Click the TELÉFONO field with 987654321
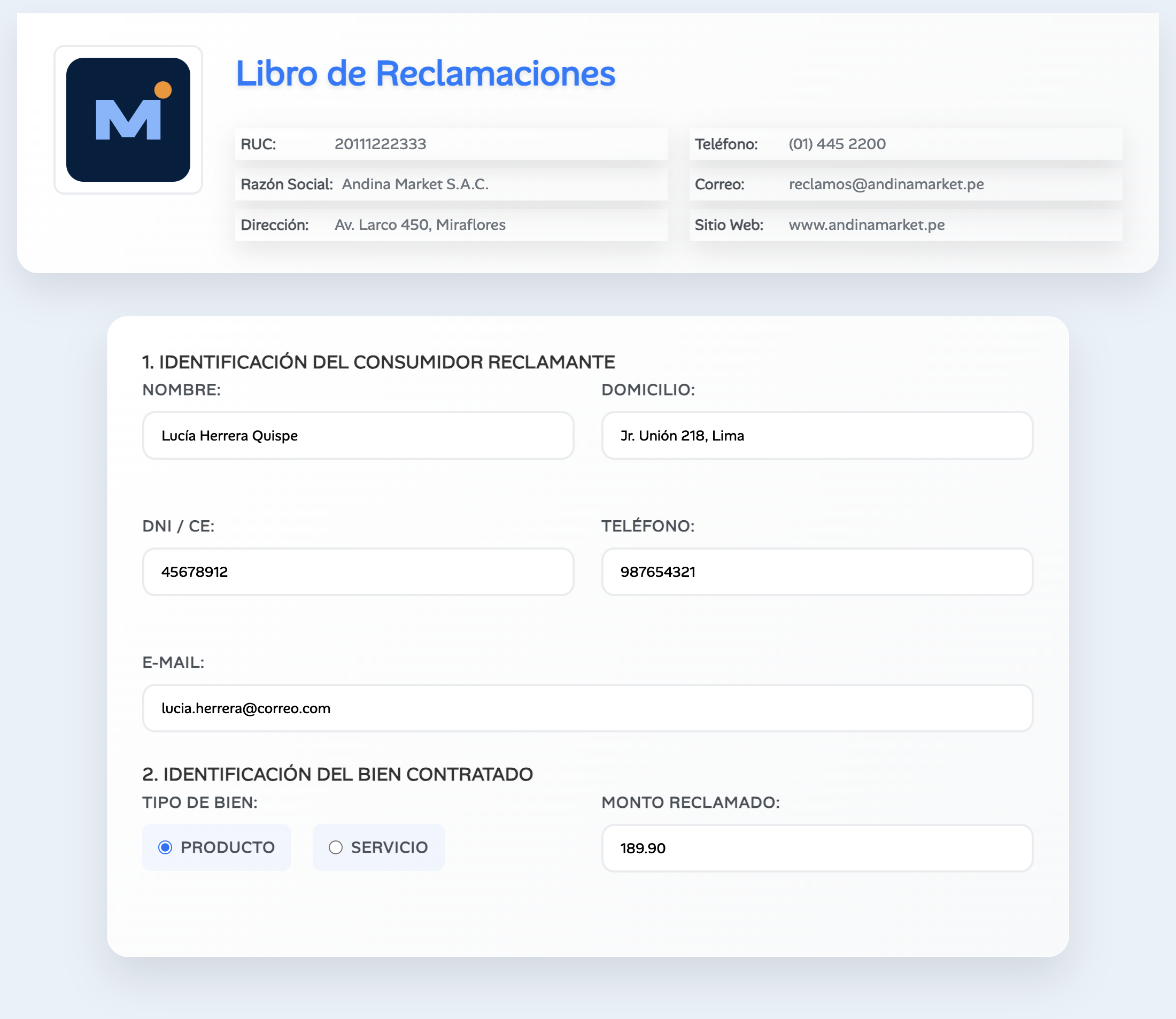Screen dimensions: 1176x1019 pyautogui.click(x=817, y=572)
